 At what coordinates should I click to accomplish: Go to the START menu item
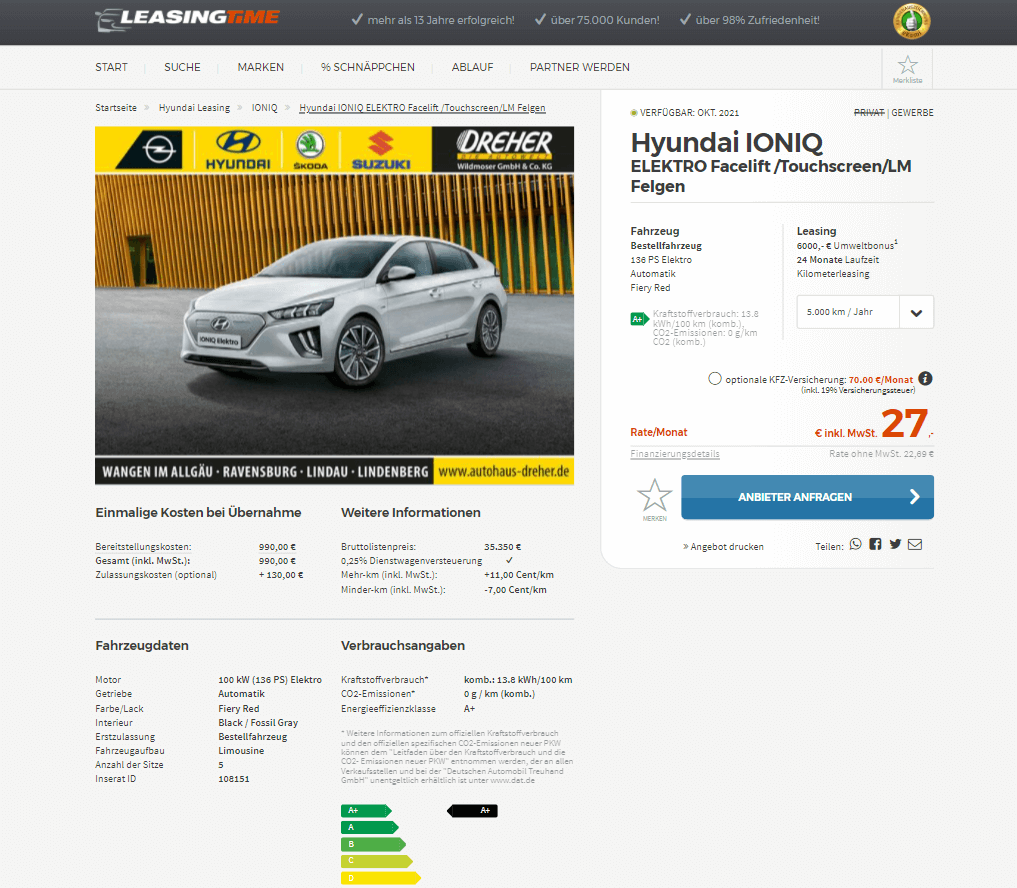(x=112, y=67)
